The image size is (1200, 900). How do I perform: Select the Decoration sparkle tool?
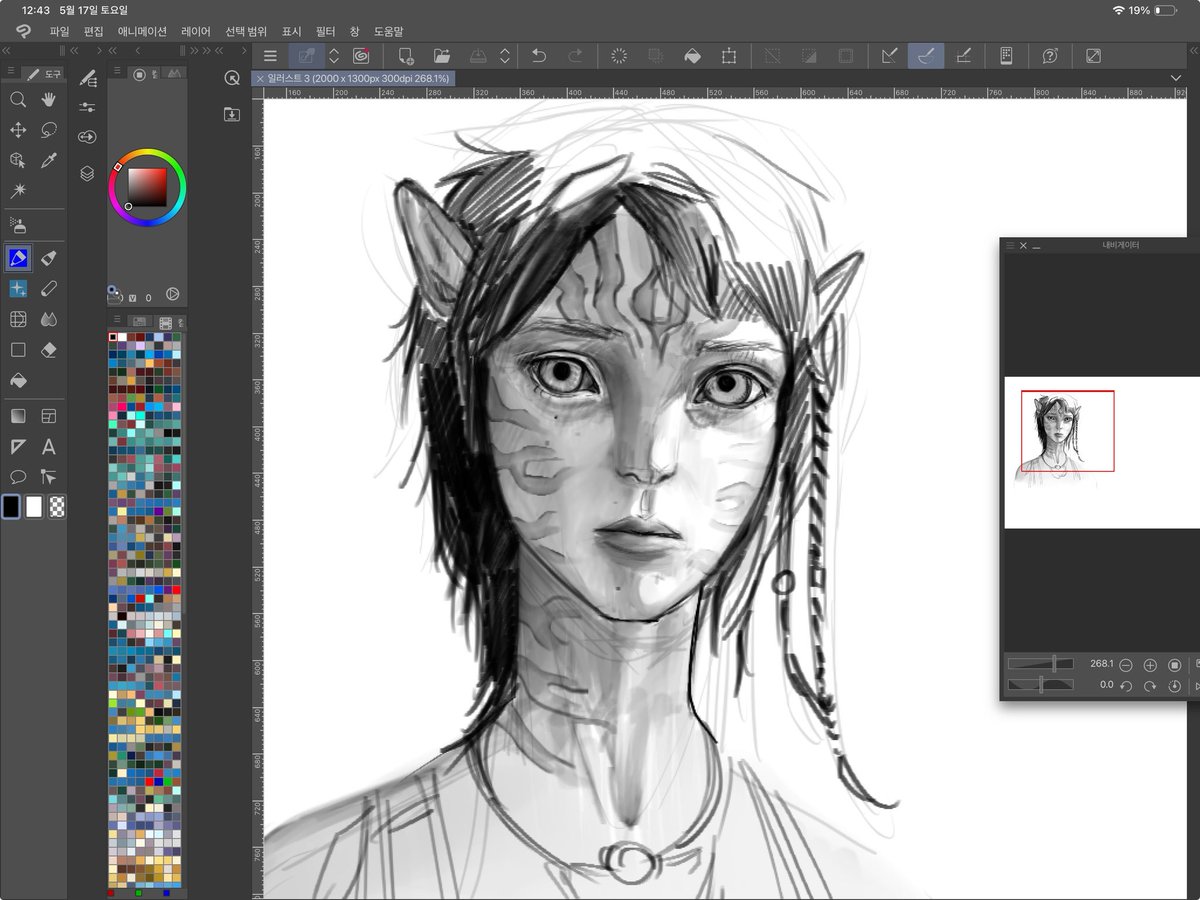18,289
